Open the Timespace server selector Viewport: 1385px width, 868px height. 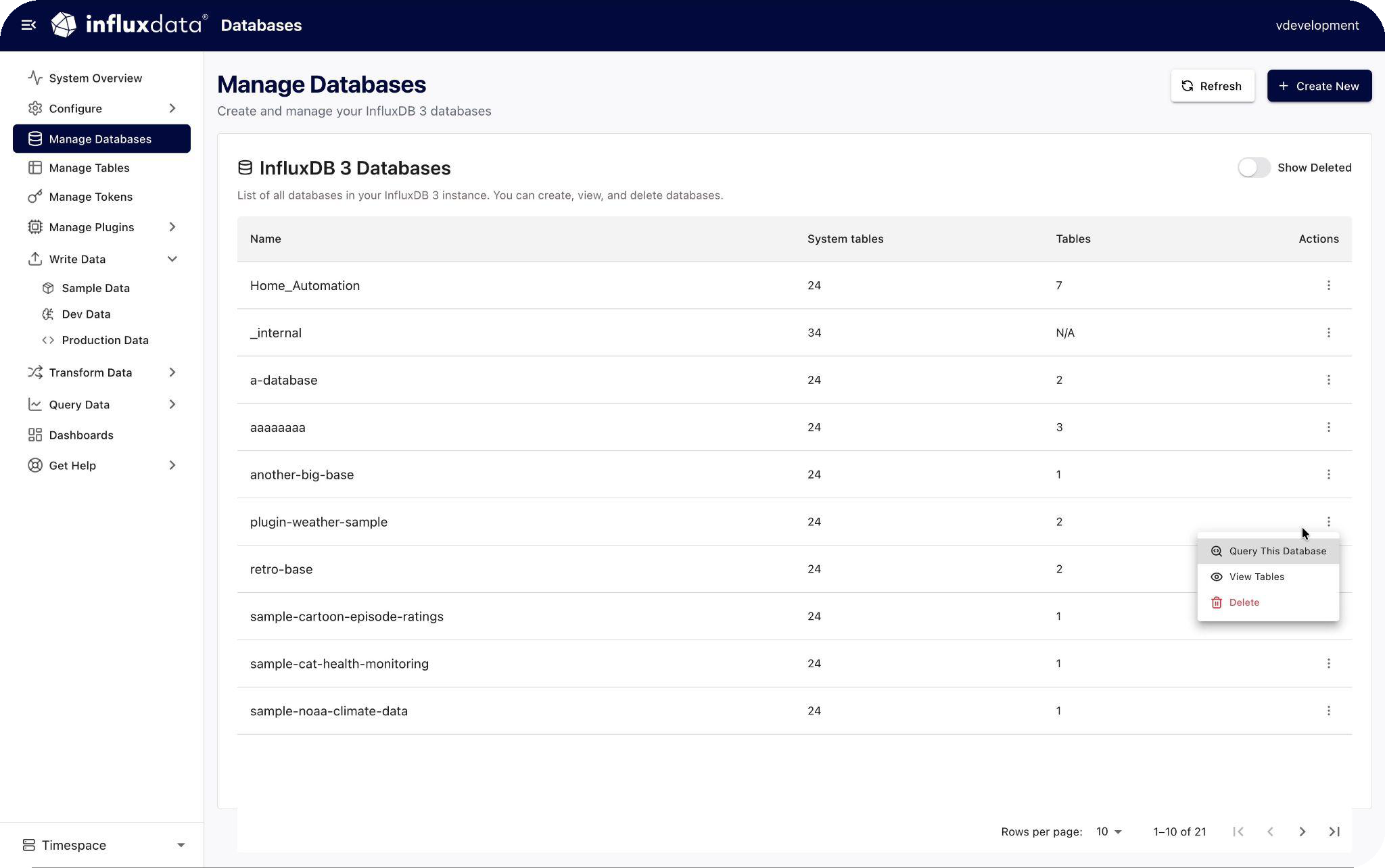click(x=101, y=845)
